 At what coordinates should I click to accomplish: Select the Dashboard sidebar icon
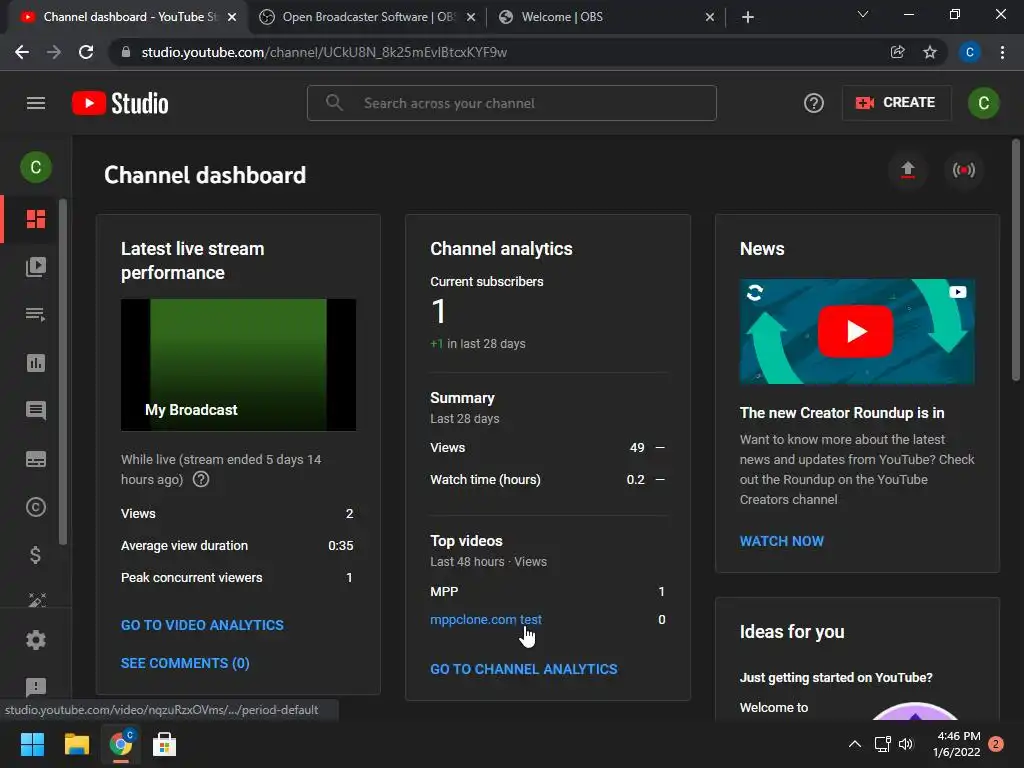pos(36,219)
